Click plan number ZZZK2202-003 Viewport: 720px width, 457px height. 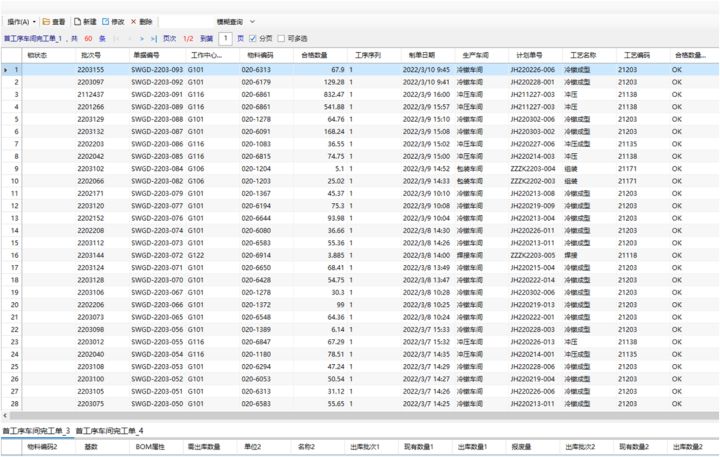point(533,181)
